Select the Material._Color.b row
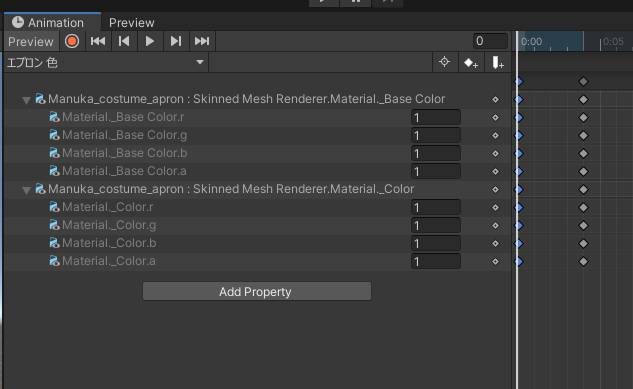Viewport: 633px width, 389px height. coord(256,243)
